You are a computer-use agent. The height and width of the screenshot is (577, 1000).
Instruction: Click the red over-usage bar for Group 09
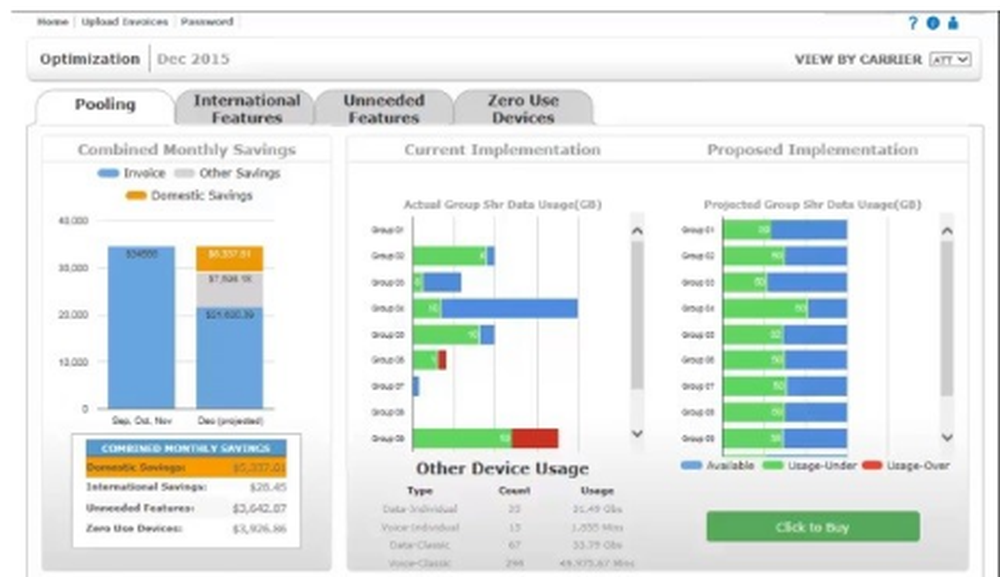tap(535, 439)
